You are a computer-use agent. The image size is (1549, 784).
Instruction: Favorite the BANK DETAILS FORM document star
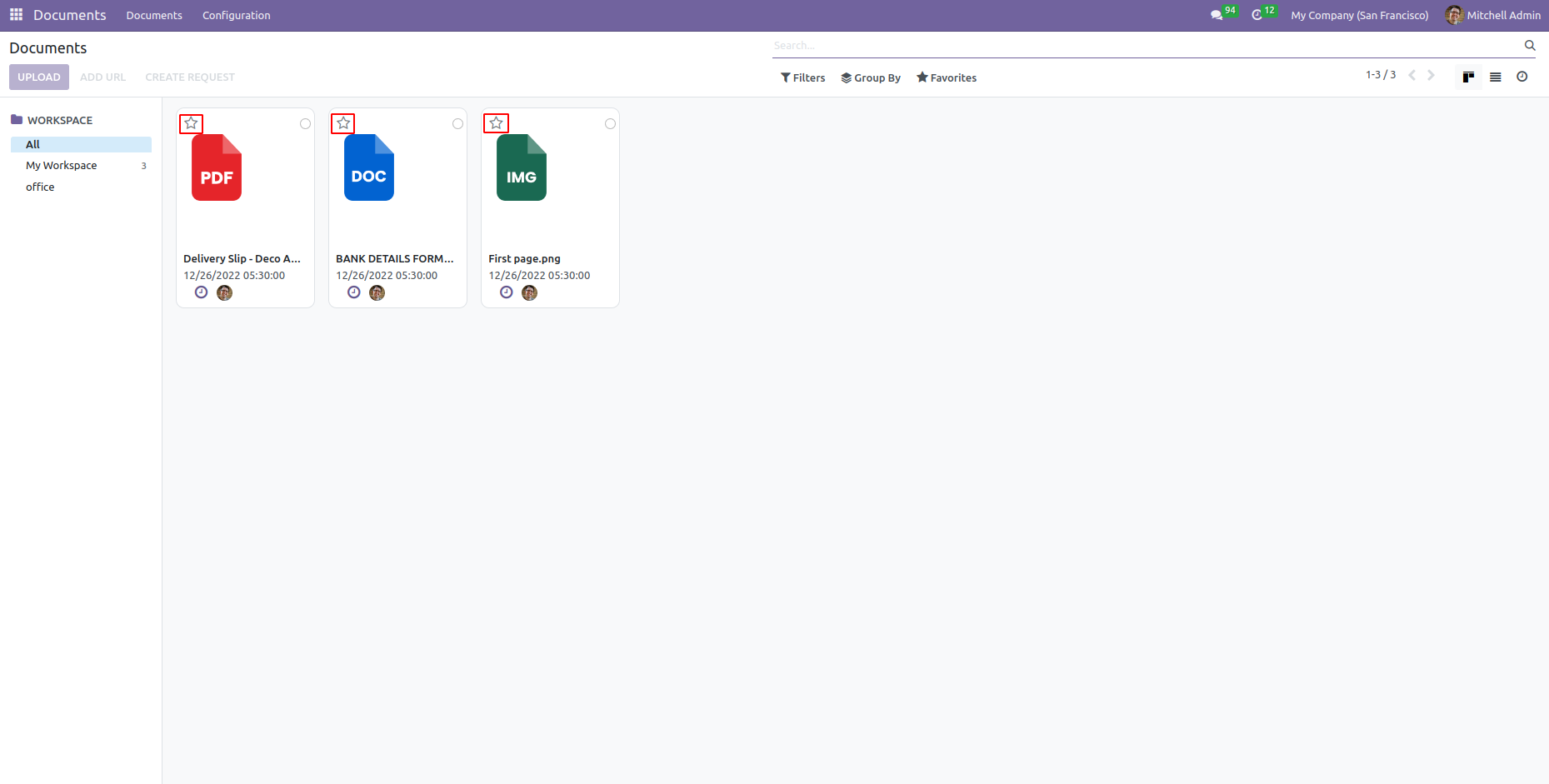343,123
